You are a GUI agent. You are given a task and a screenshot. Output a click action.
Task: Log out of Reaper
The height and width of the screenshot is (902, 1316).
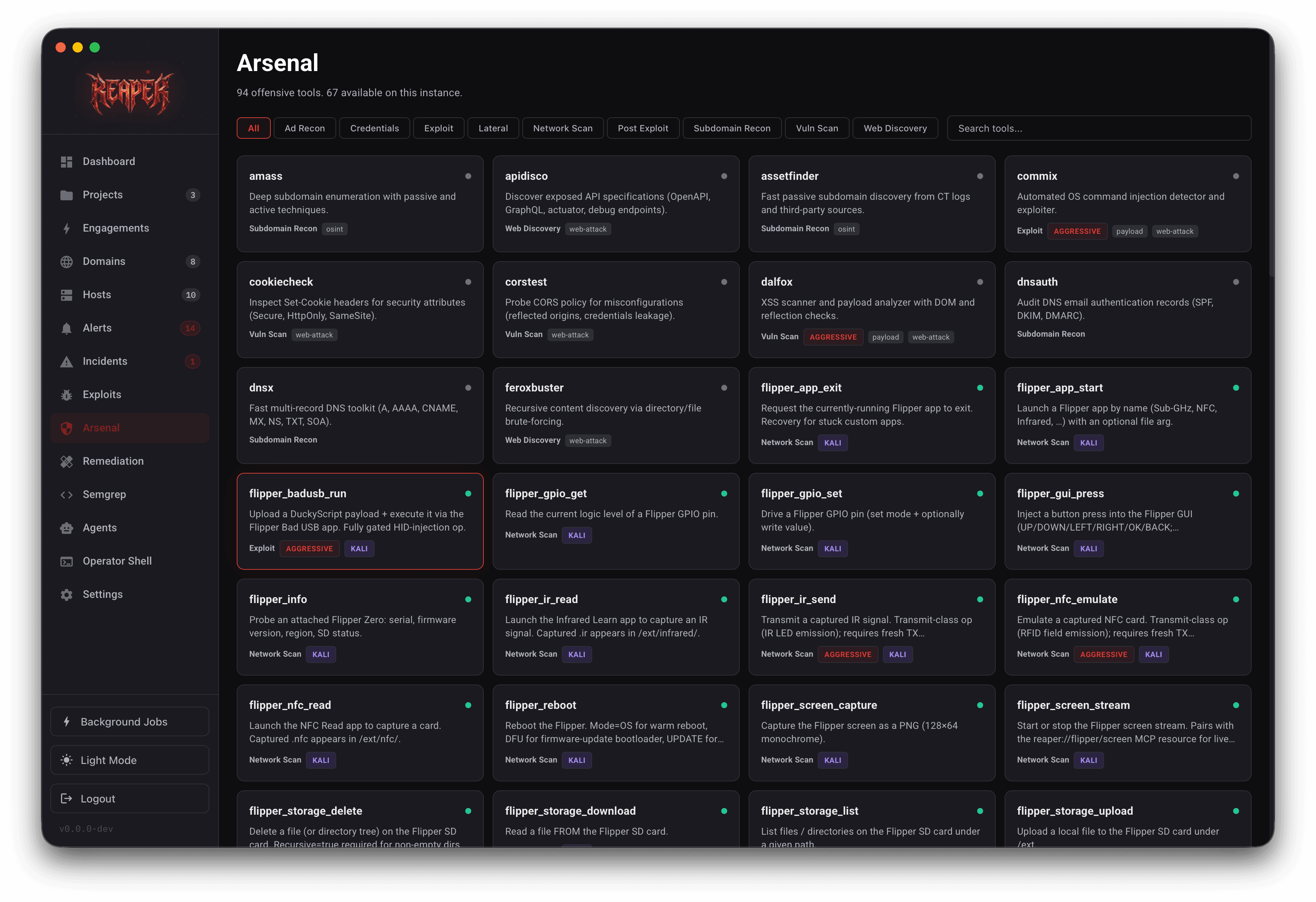click(130, 798)
